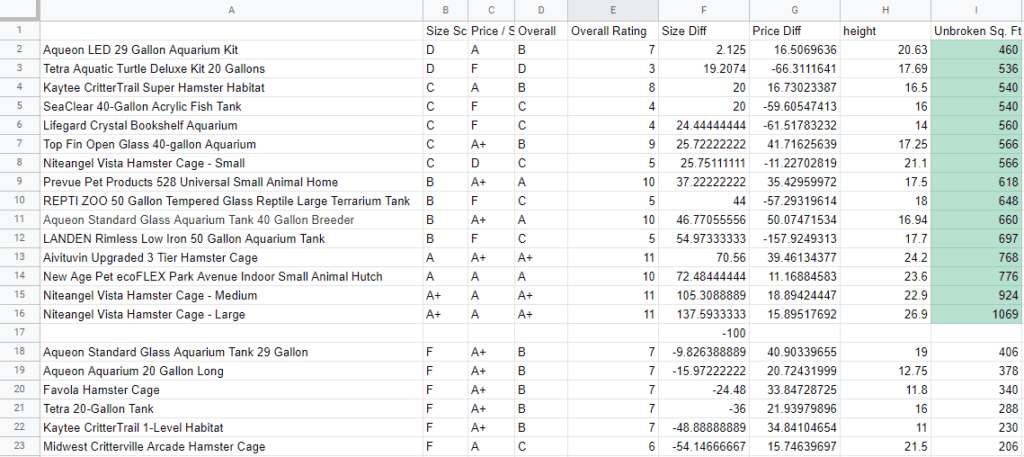1024x457 pixels.
Task: Click the "height" header cell
Action: pos(885,30)
